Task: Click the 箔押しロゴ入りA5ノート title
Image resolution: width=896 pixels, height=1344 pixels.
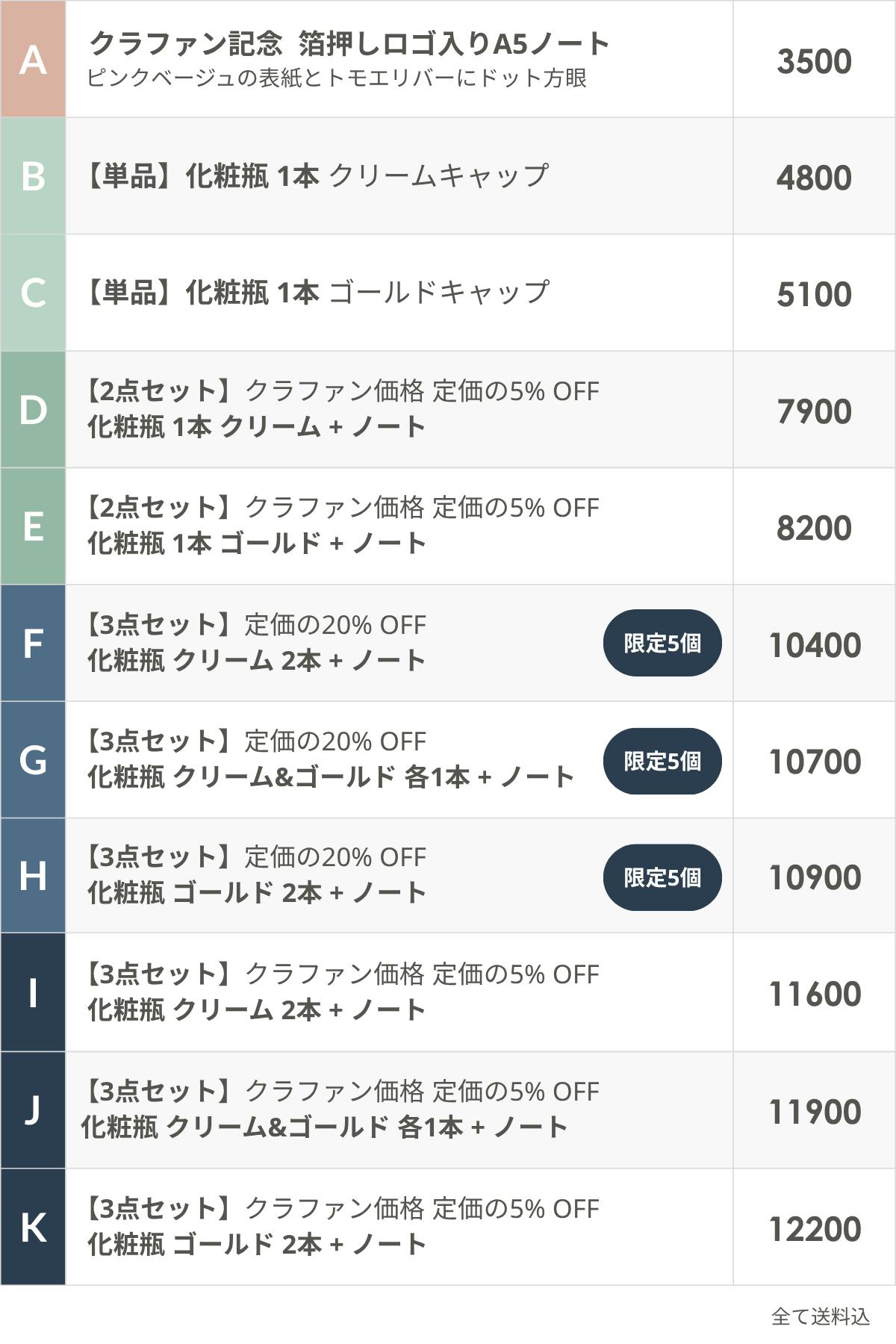Action: [x=454, y=44]
